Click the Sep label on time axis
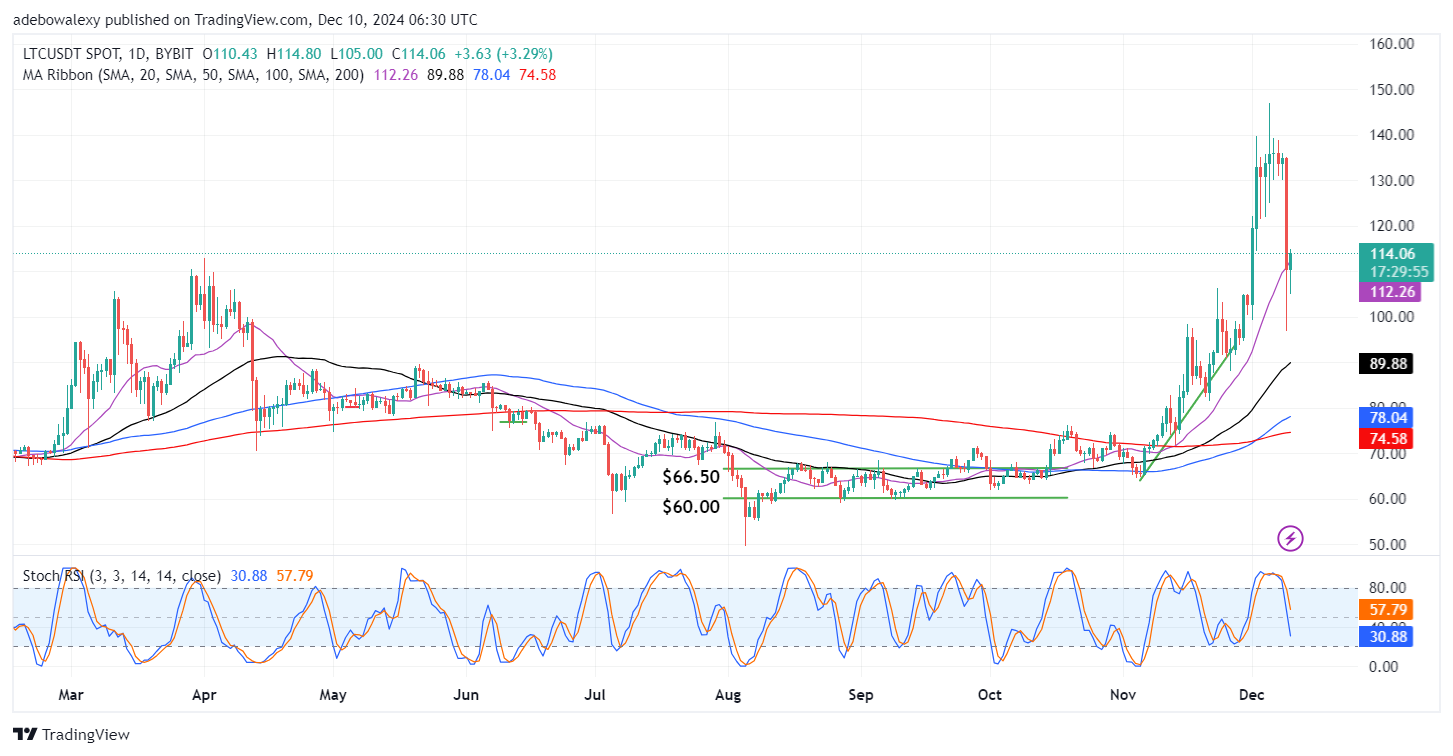Screen dimensions: 1453x756 [862, 693]
